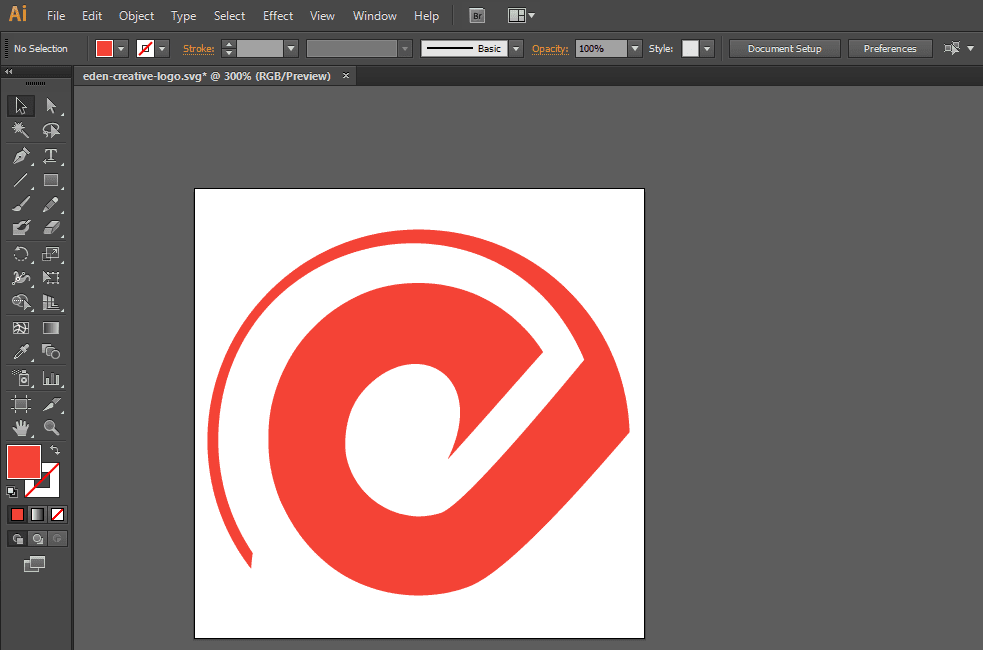Collapse the tools panel with double arrows
983x650 pixels.
[x=9, y=71]
